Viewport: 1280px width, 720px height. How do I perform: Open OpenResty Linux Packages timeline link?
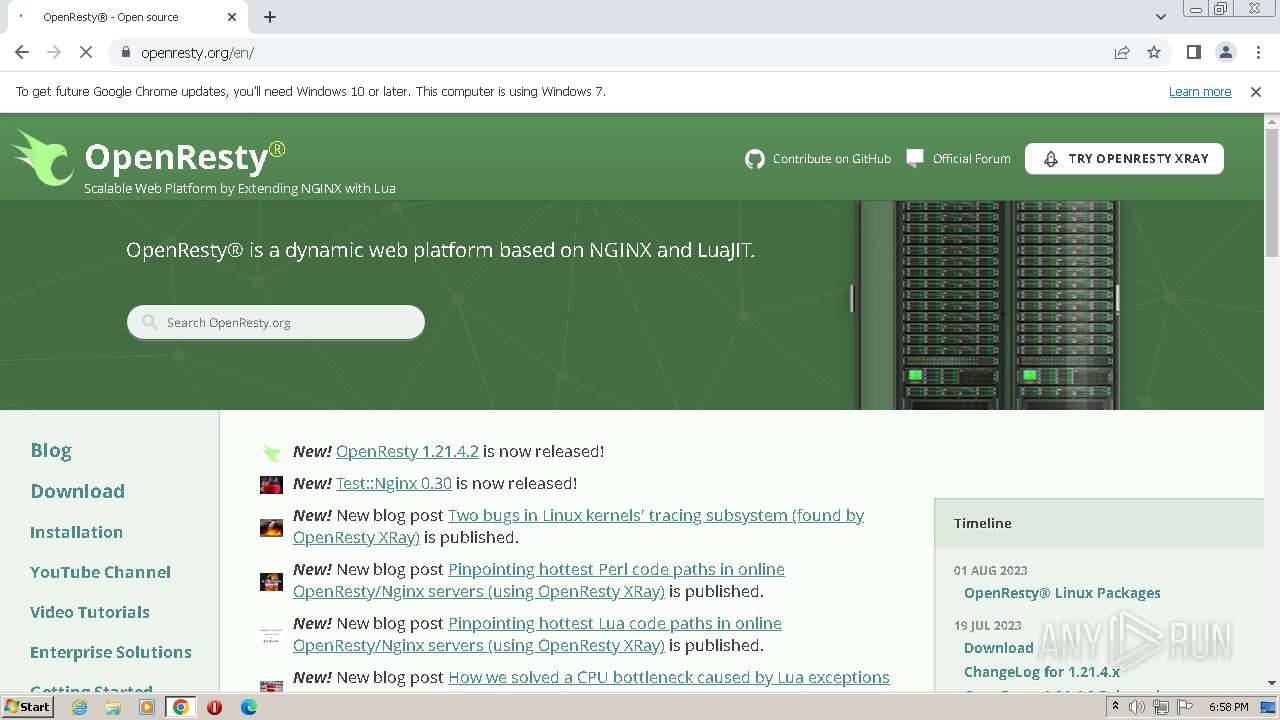click(x=1062, y=593)
